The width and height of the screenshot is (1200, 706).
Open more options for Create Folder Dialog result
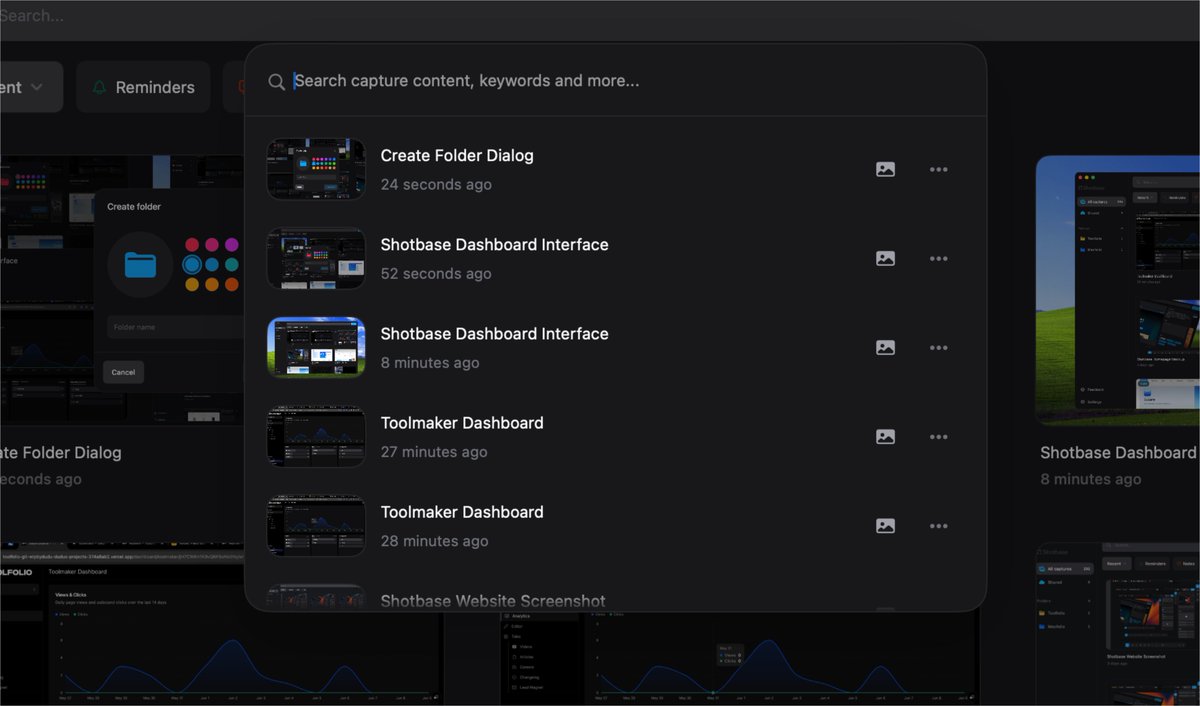(x=938, y=170)
